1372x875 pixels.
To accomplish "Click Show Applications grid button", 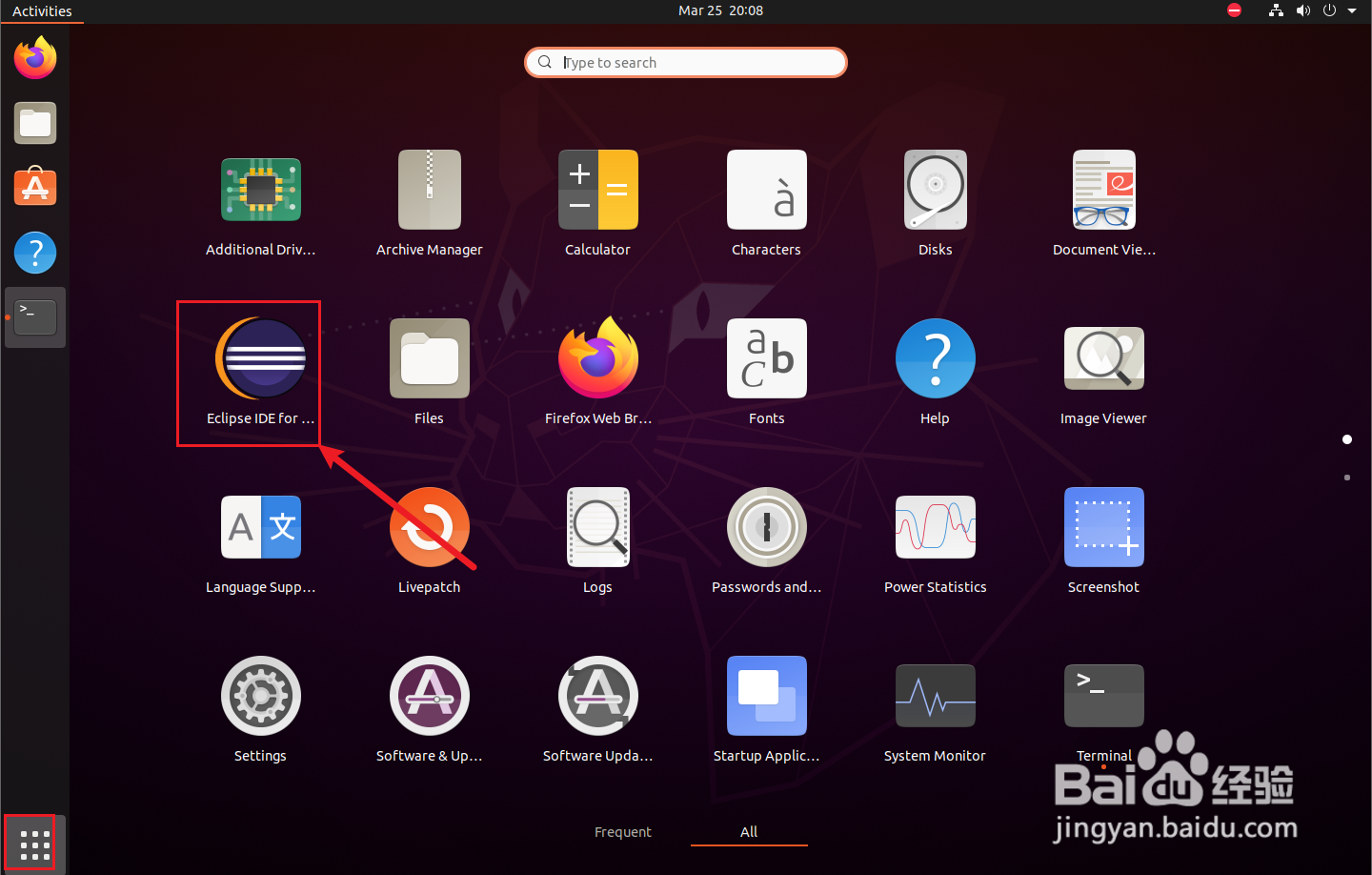I will [x=35, y=844].
